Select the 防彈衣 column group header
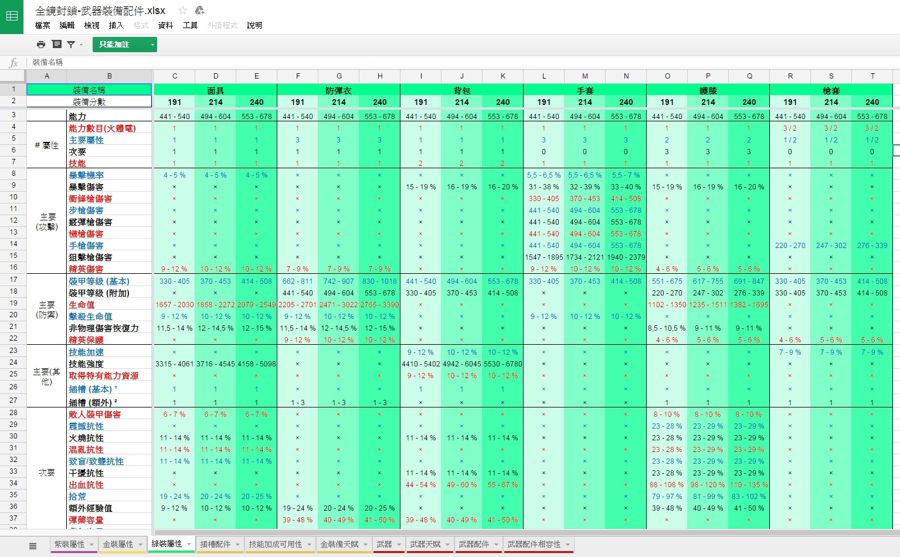Screen dimensions: 900x557 pos(339,90)
